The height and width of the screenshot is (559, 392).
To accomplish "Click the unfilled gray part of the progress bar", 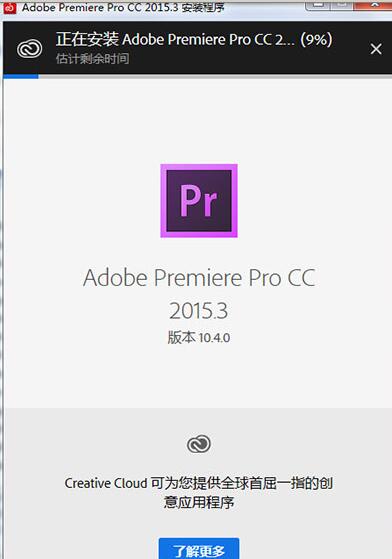I will coord(215,76).
